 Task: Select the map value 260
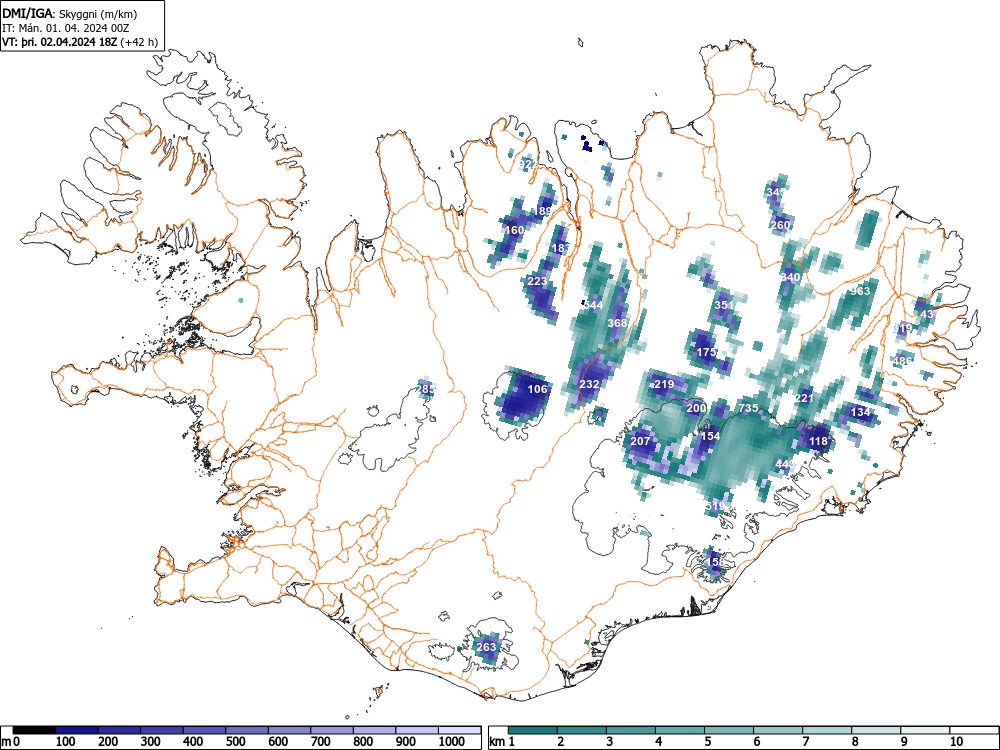tap(781, 225)
